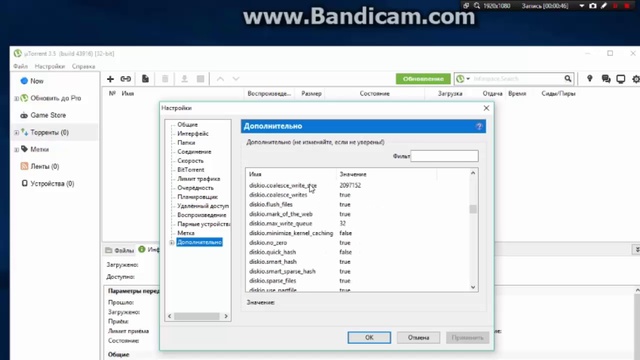Select Лимит трафика in settings tree
The height and width of the screenshot is (360, 640).
(x=198, y=179)
